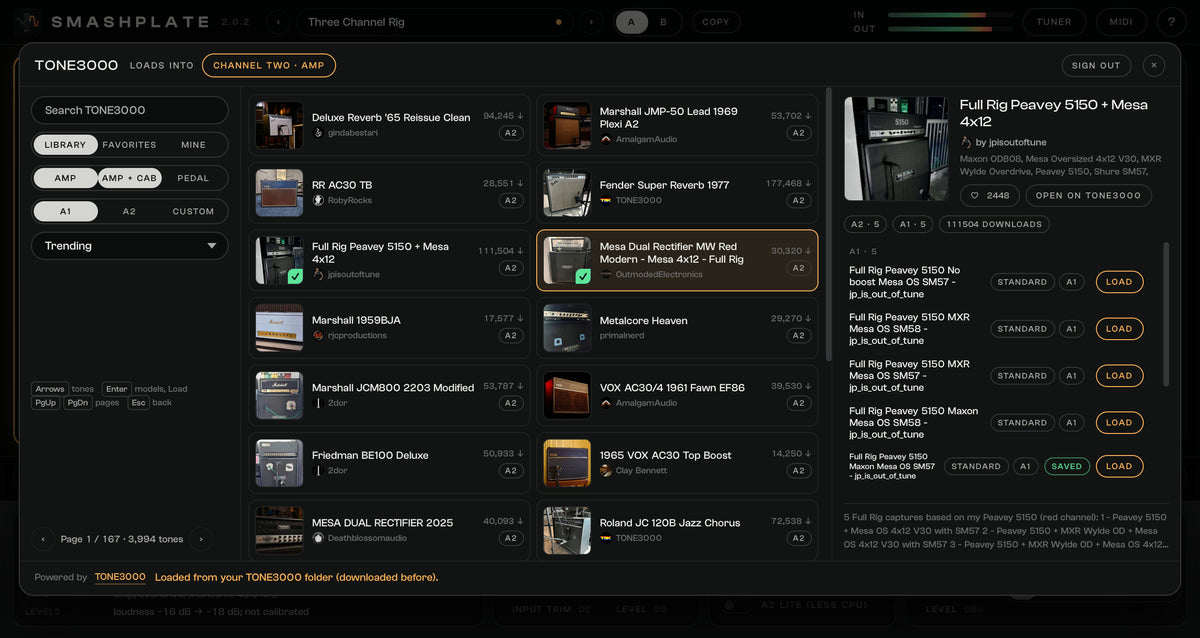The width and height of the screenshot is (1200, 638).
Task: Click green checkmark on Mesa Dual Rectifier thumbnail
Action: point(583,276)
